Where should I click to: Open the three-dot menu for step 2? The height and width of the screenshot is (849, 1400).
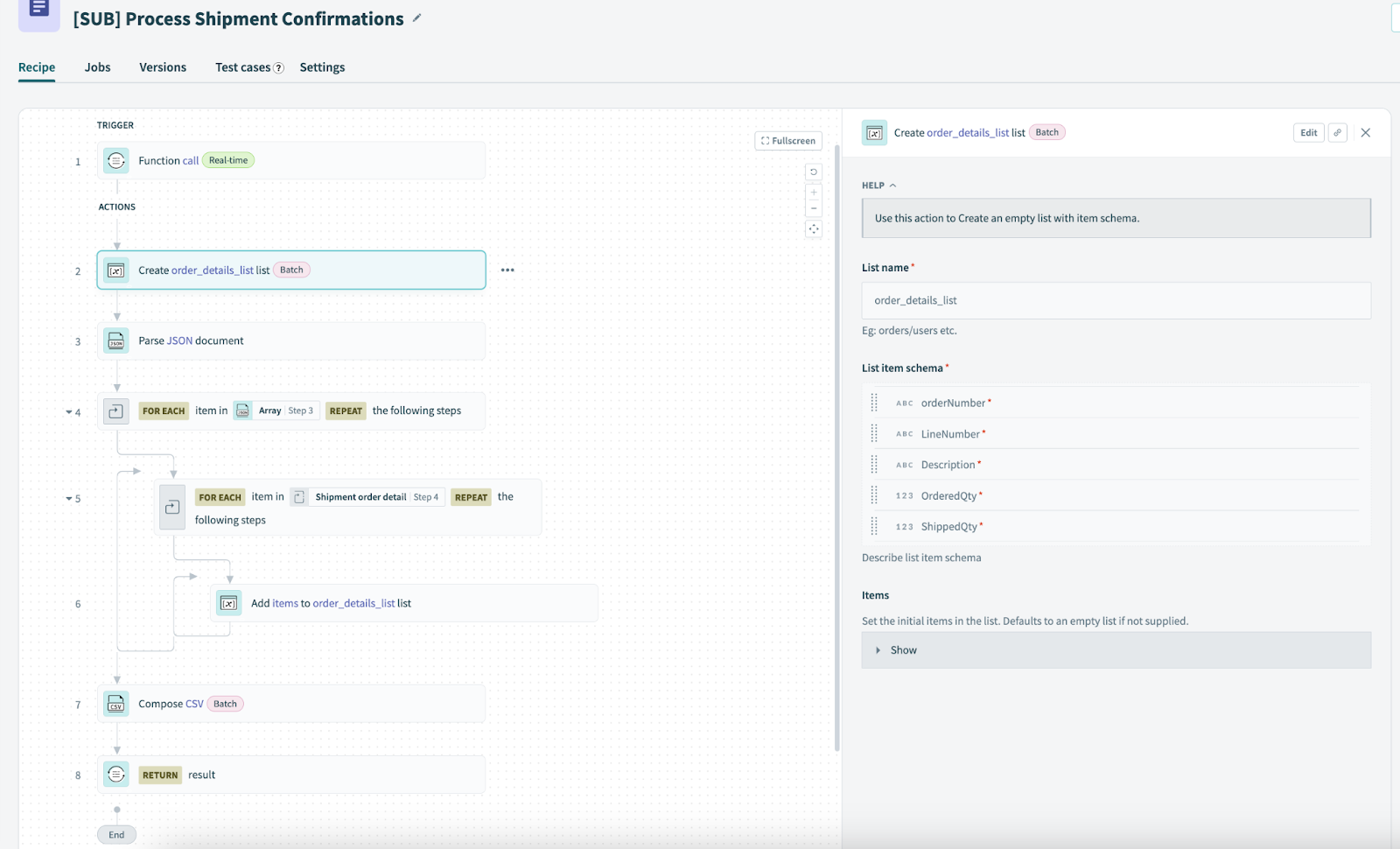click(507, 270)
